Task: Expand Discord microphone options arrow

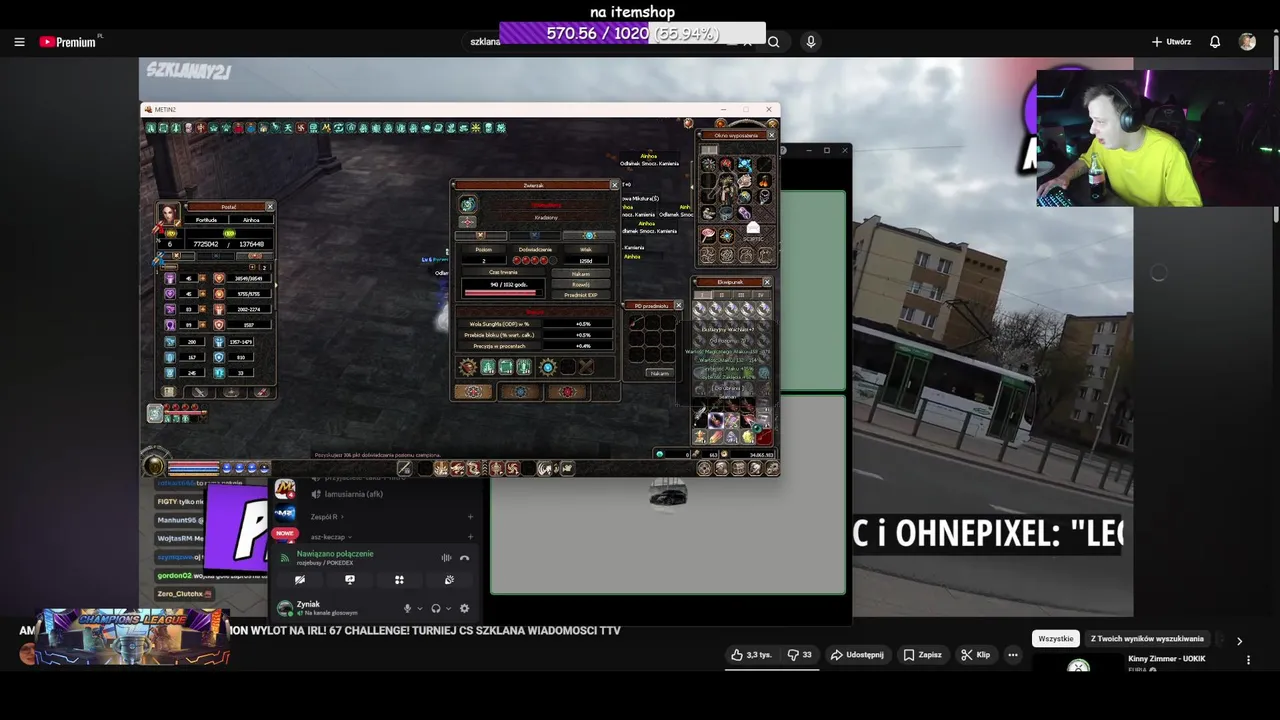Action: tap(419, 608)
